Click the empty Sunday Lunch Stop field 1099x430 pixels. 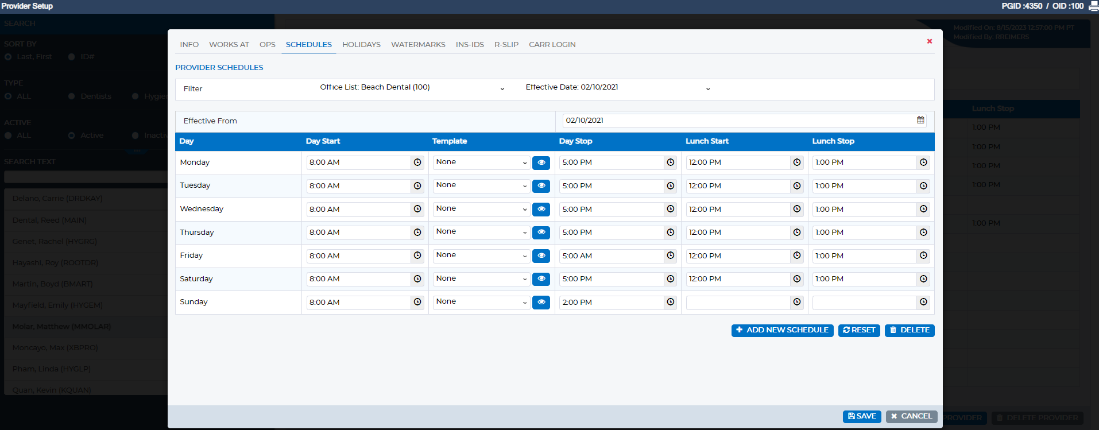pyautogui.click(x=864, y=302)
